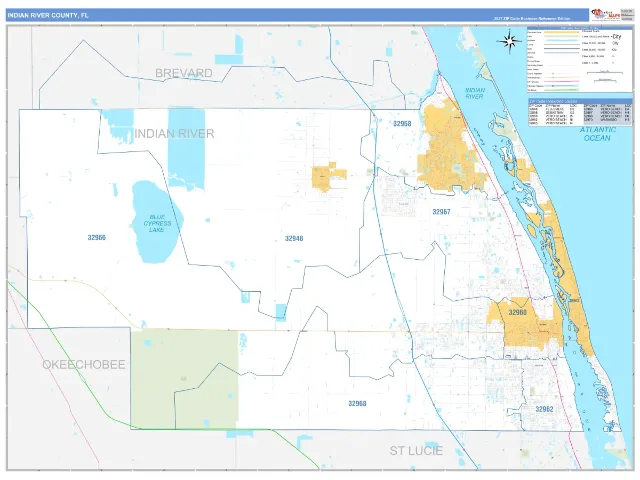The height and width of the screenshot is (480, 640).
Task: Click the gray 'BREVARD' county label
Action: click(x=184, y=73)
